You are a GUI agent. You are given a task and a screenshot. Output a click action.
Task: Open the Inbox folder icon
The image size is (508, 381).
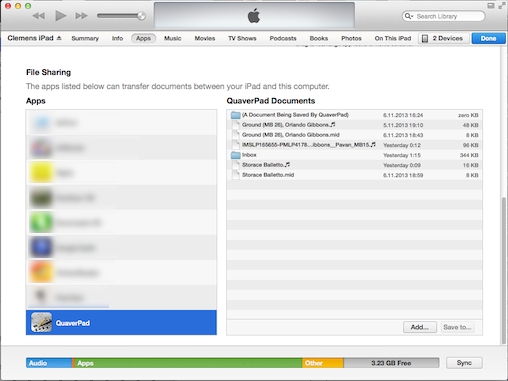click(x=236, y=155)
